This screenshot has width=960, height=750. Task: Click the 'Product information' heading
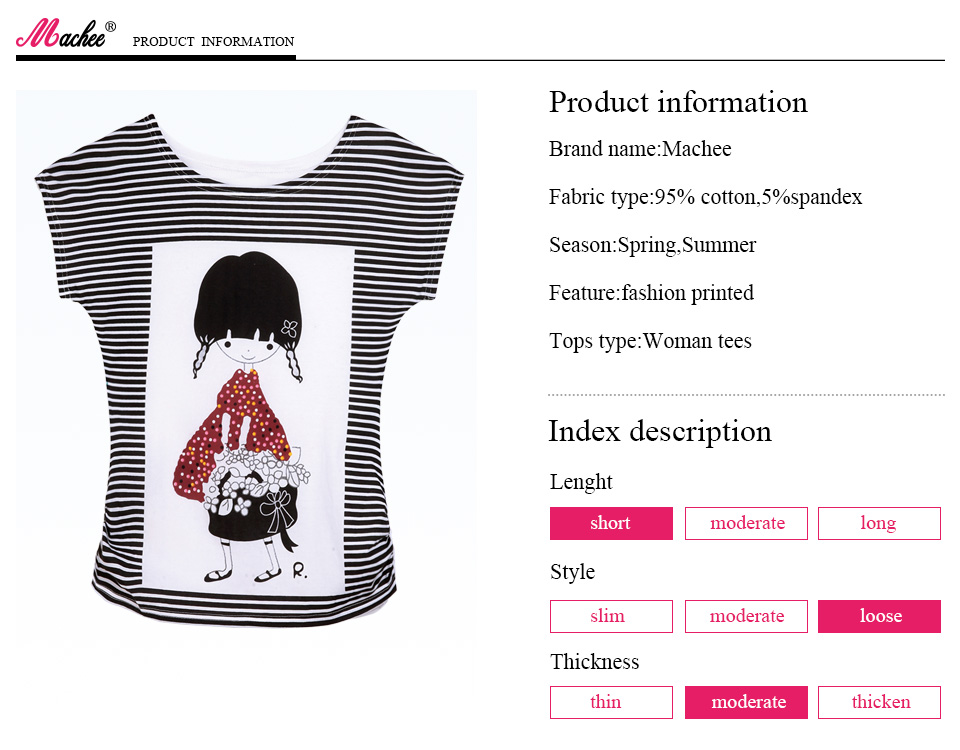coord(678,102)
